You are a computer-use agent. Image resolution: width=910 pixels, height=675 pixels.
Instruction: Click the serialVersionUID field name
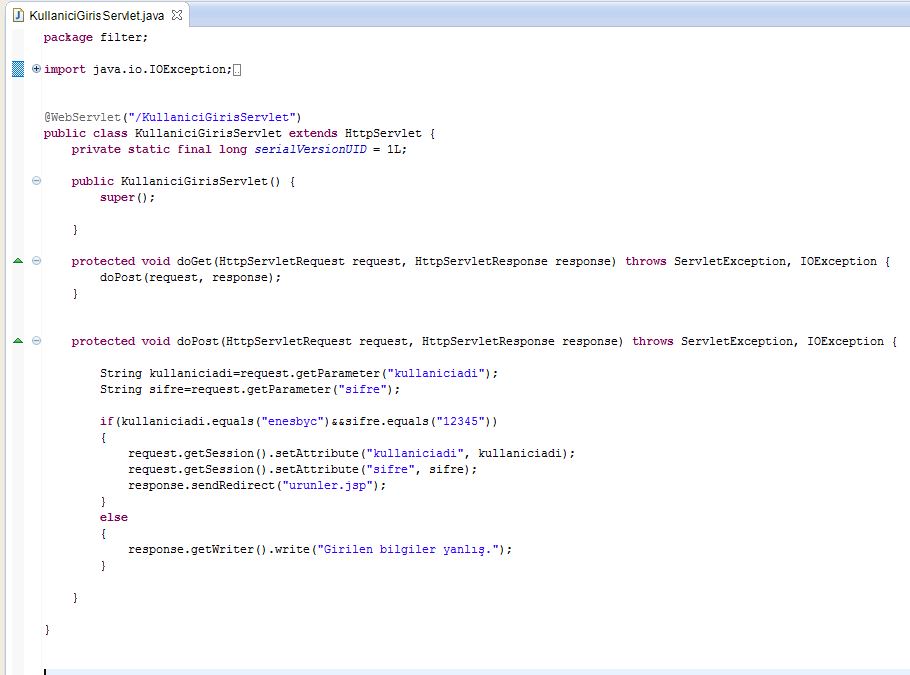(310, 149)
